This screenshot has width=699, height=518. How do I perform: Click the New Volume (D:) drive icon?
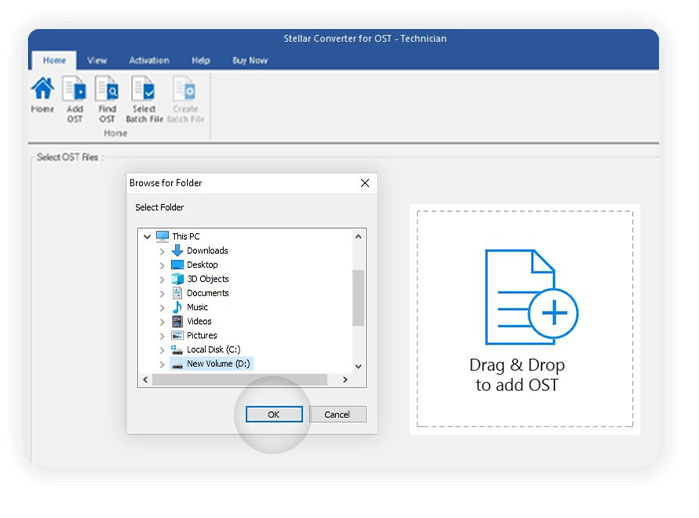(177, 365)
